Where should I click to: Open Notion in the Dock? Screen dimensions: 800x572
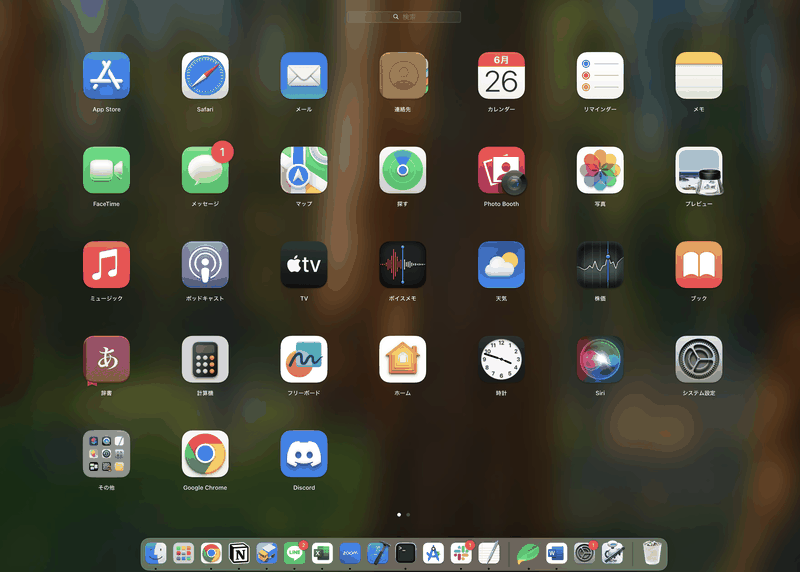pos(239,553)
